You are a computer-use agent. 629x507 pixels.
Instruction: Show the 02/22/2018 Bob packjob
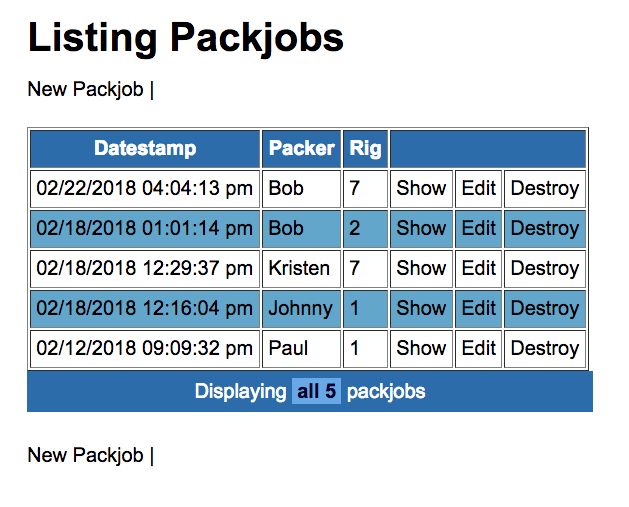(x=421, y=188)
